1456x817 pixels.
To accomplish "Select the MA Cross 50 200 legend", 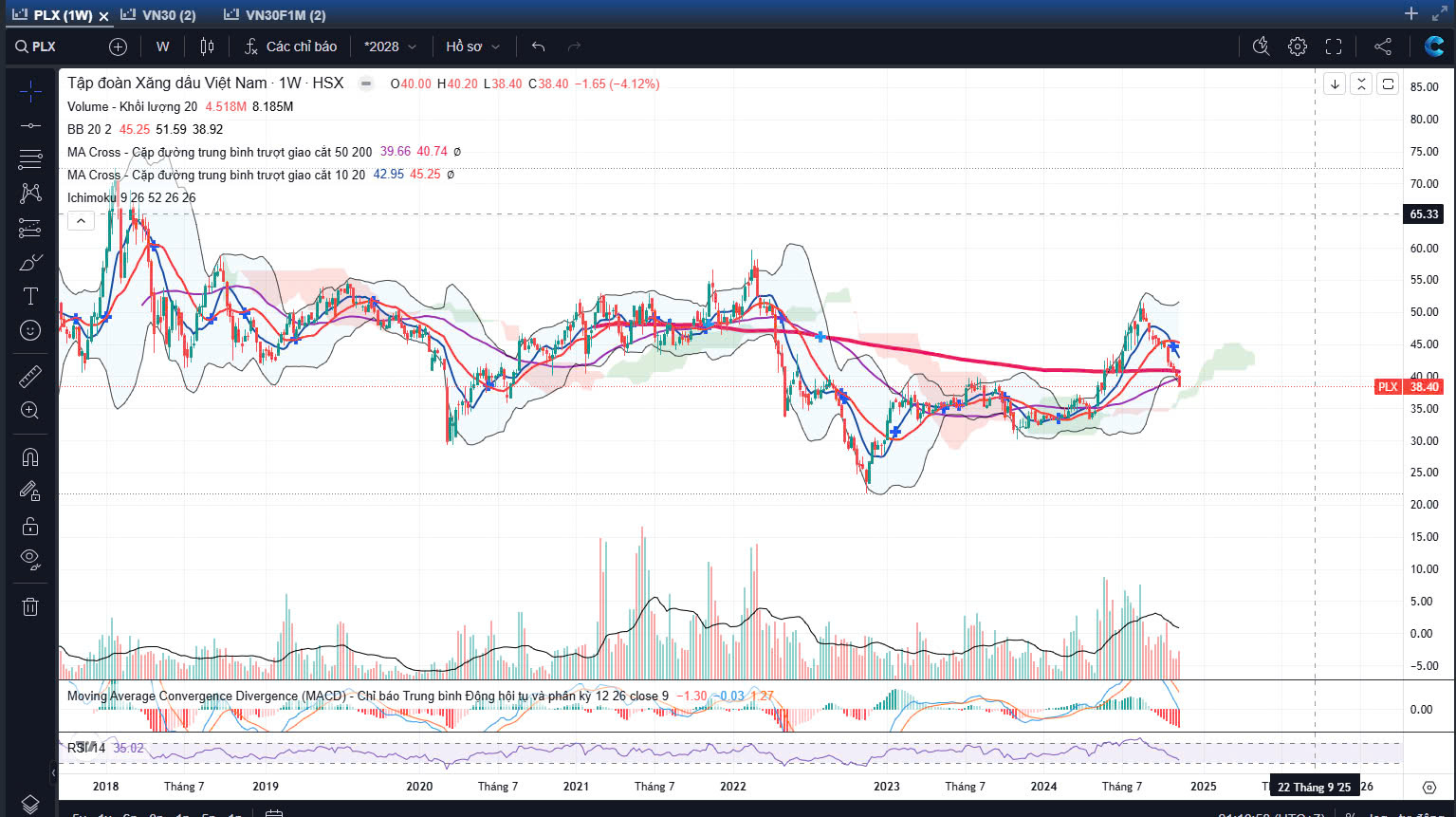I will click(219, 152).
